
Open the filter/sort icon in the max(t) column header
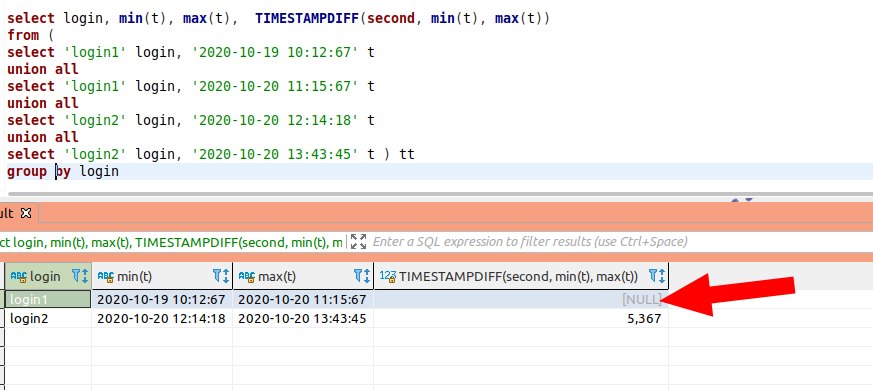362,275
